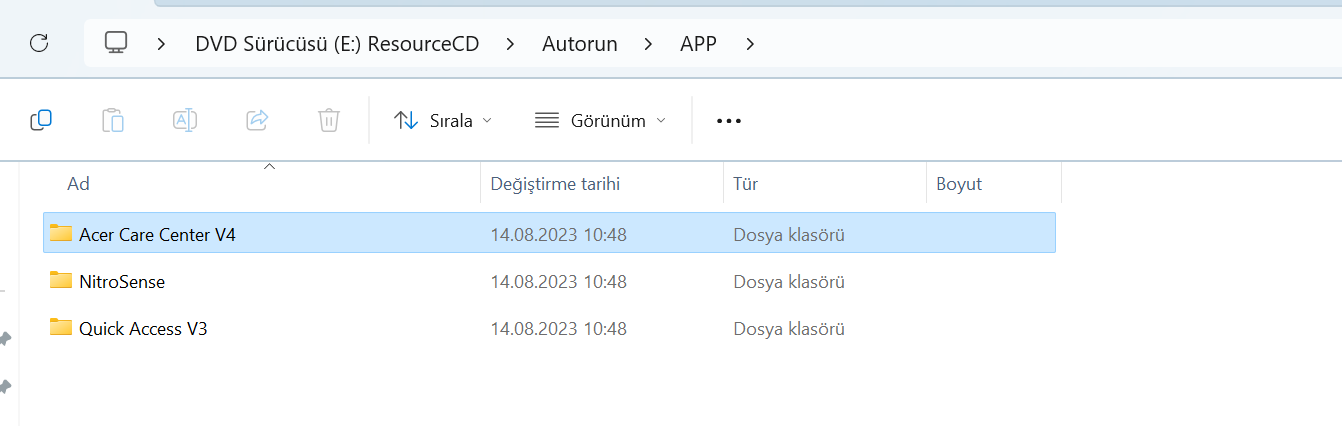The width and height of the screenshot is (1342, 426).
Task: Click the rename icon in toolbar
Action: click(185, 120)
